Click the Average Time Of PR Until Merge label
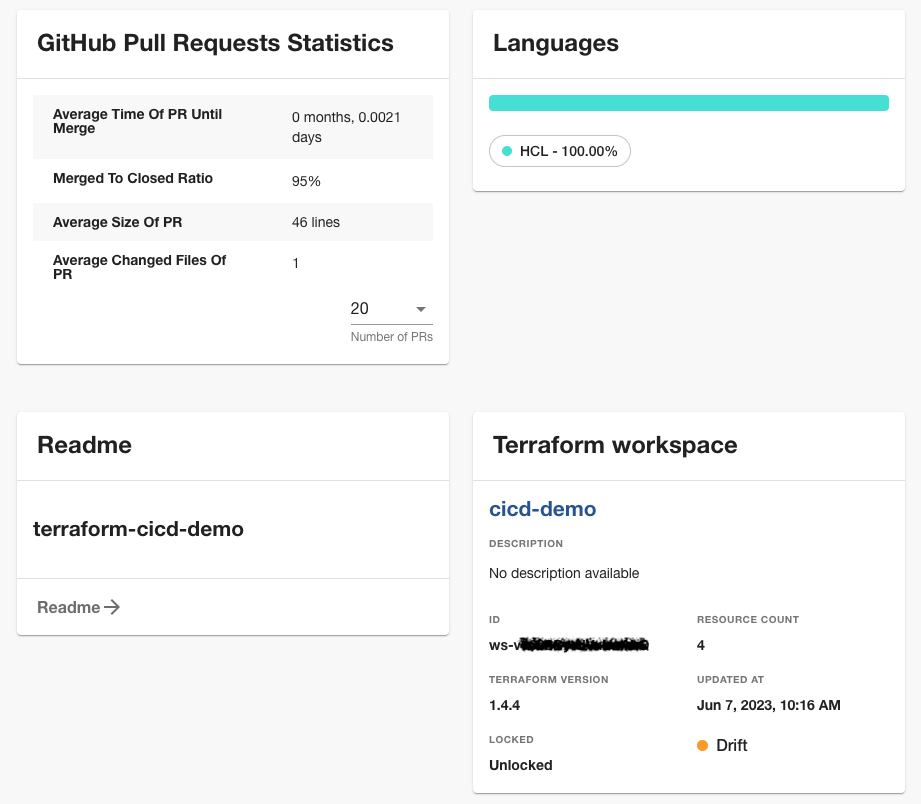921x804 pixels. 138,121
